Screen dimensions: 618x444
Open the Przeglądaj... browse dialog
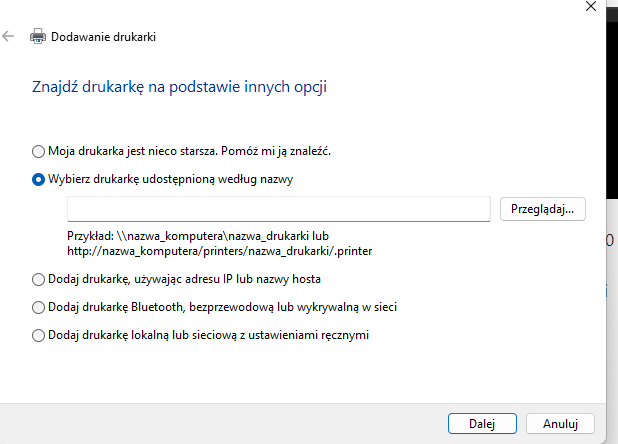[542, 209]
